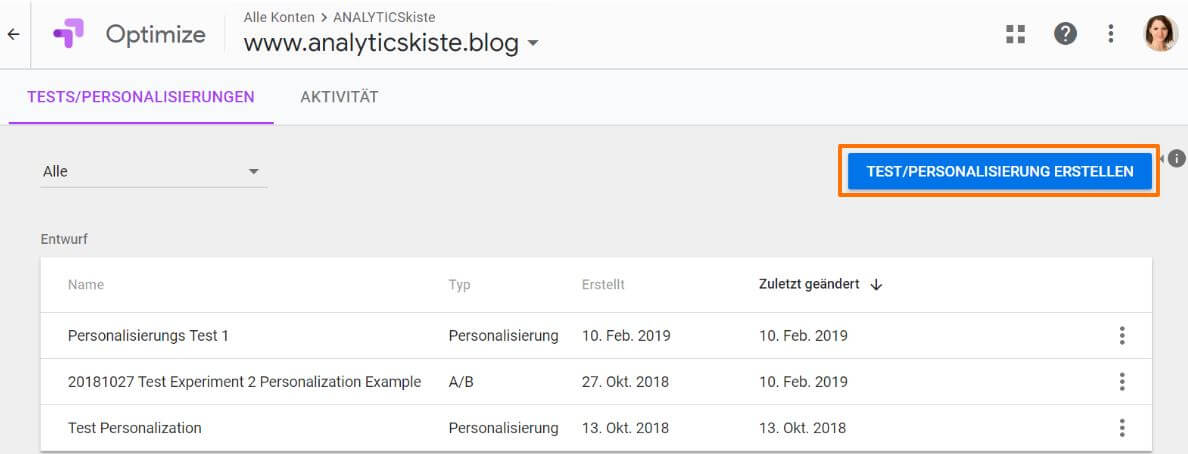Screen dimensions: 1188x454
Task: Open the ANALYTICSkiste breadcrumb link
Action: 386,17
